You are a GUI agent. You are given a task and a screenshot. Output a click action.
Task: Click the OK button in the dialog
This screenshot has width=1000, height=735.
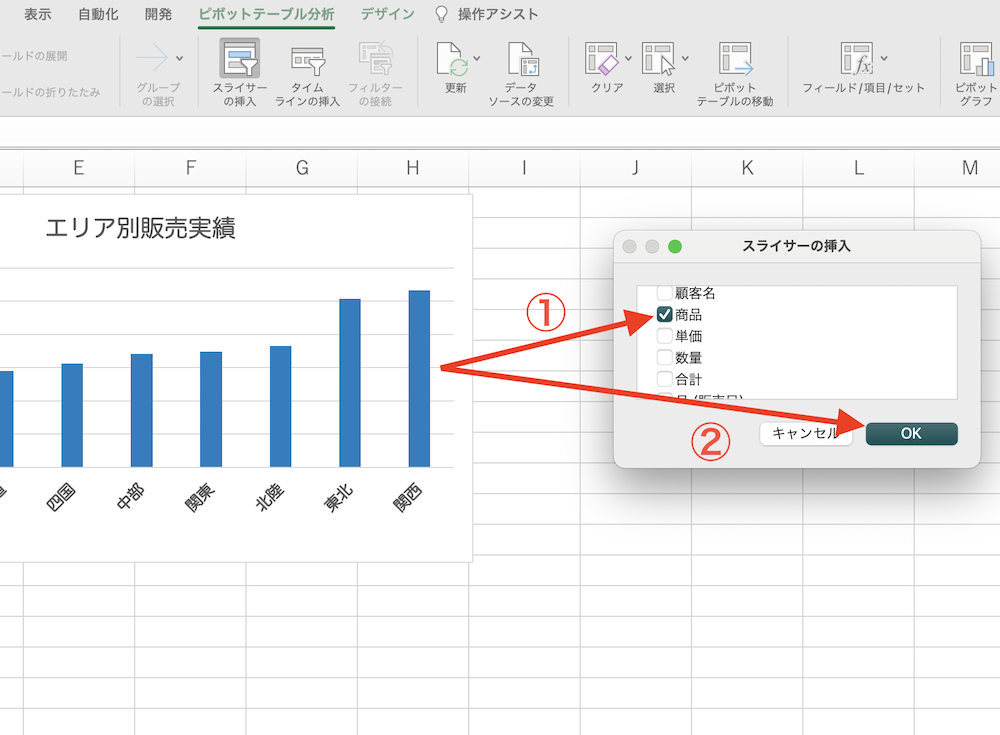(x=911, y=434)
